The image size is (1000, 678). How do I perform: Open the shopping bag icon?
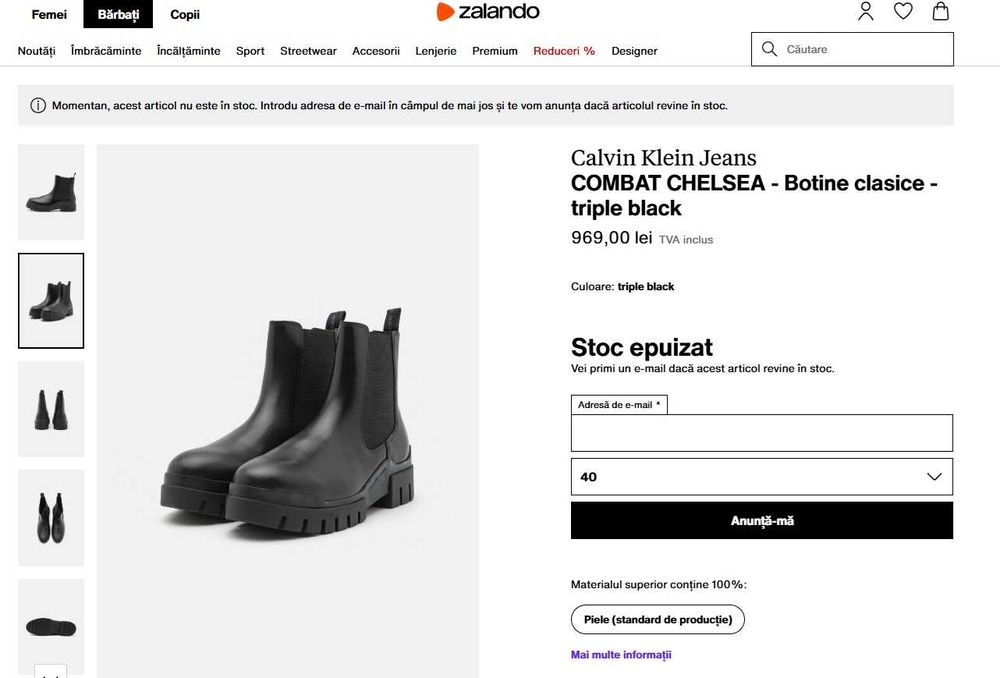[x=940, y=12]
